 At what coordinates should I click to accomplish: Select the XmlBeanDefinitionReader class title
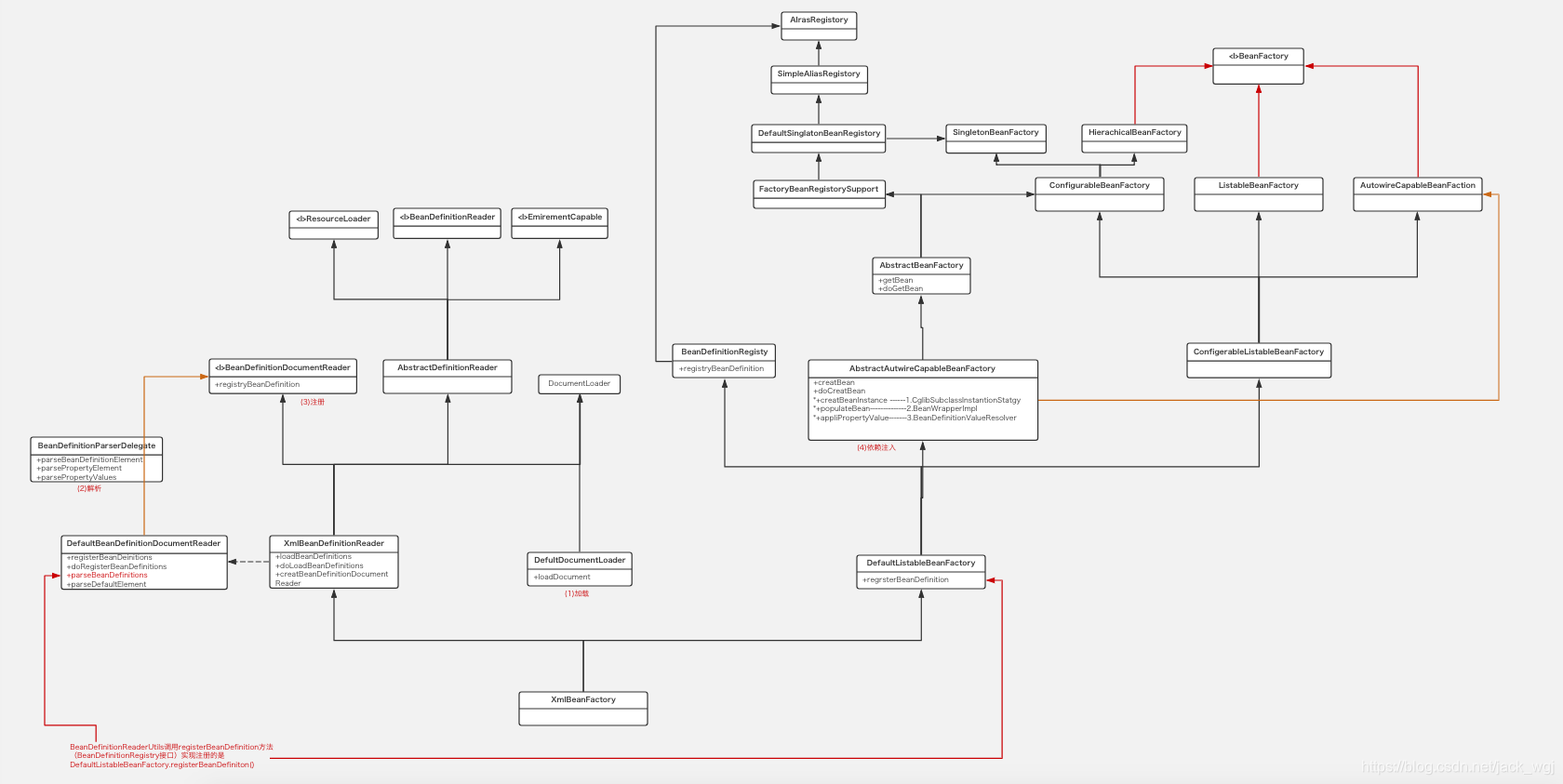tap(334, 543)
